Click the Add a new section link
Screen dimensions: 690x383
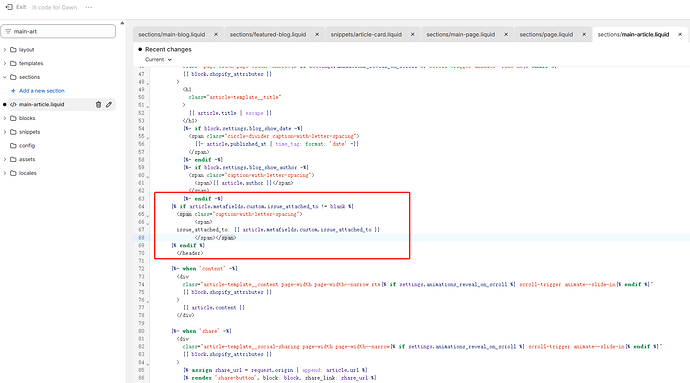click(x=41, y=91)
